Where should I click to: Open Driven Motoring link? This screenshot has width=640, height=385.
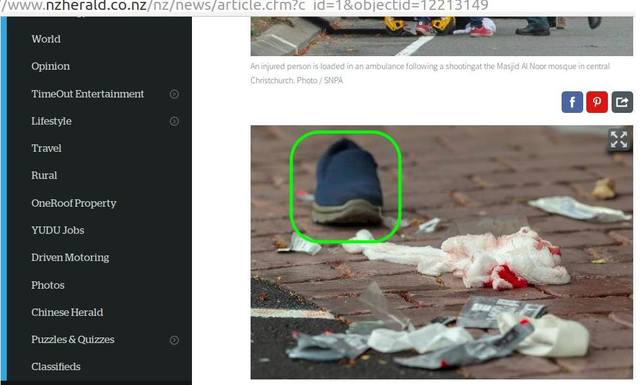[70, 258]
